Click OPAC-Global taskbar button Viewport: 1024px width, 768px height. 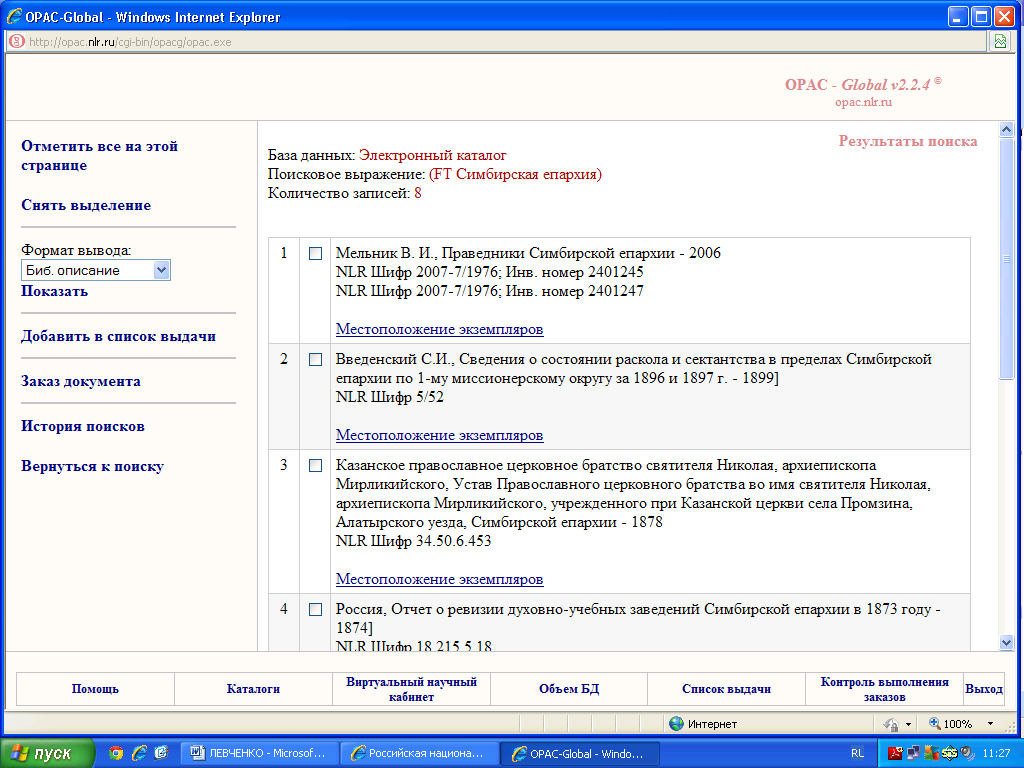click(580, 753)
